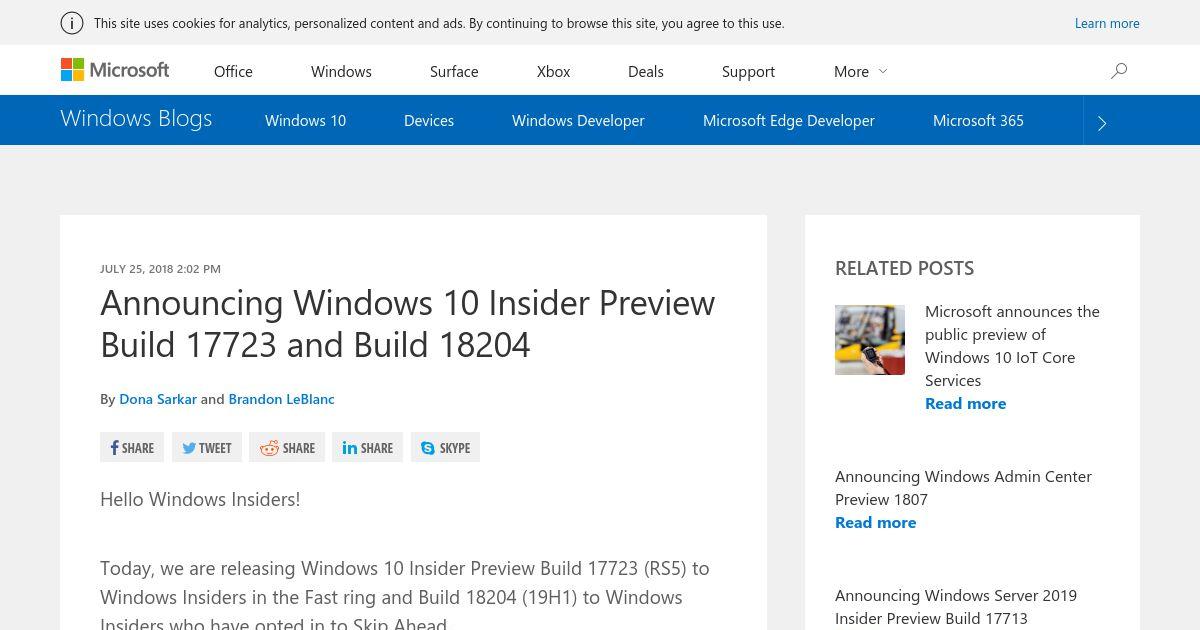Image resolution: width=1200 pixels, height=630 pixels.
Task: Click Learn more about cookies
Action: click(x=1107, y=23)
